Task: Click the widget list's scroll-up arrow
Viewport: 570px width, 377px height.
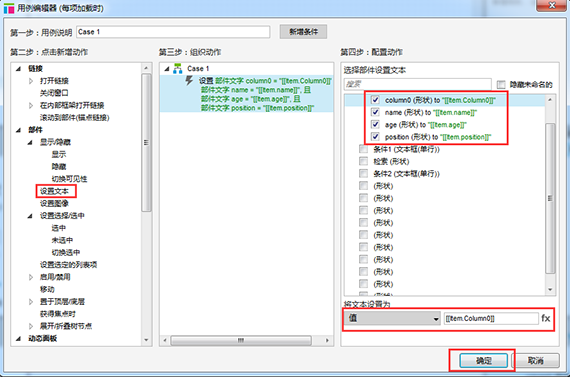Action: (550, 99)
